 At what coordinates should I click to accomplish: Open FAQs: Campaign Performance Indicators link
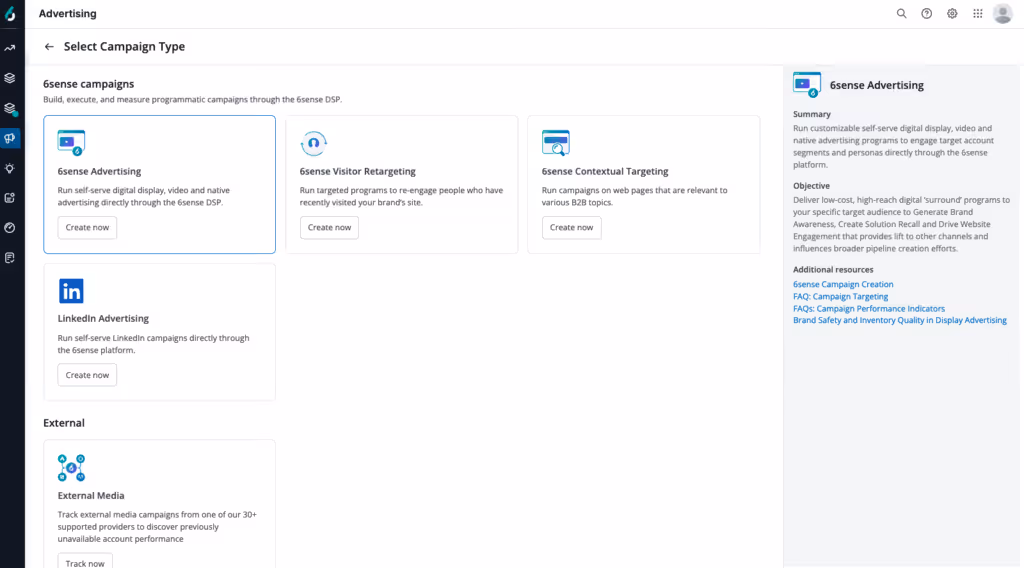click(x=869, y=308)
